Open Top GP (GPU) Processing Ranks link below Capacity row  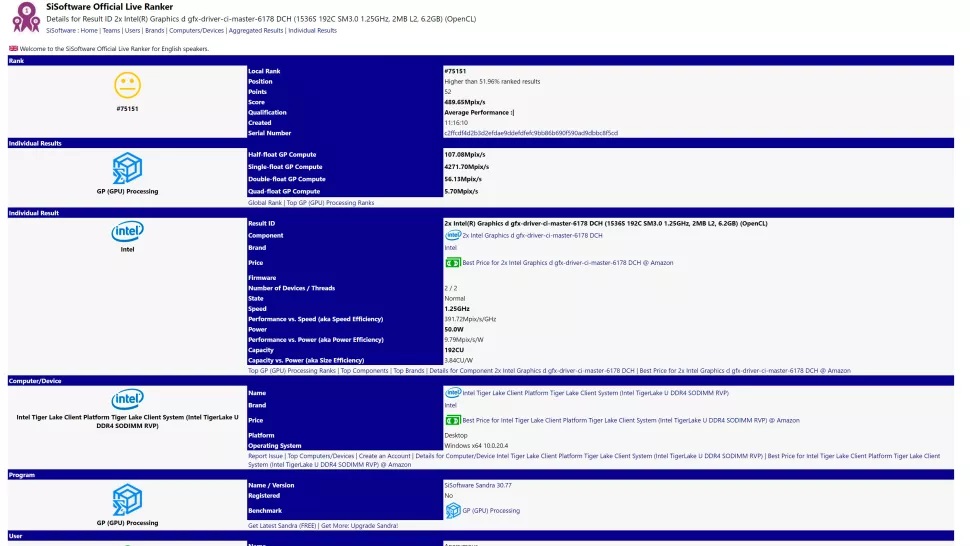click(292, 371)
